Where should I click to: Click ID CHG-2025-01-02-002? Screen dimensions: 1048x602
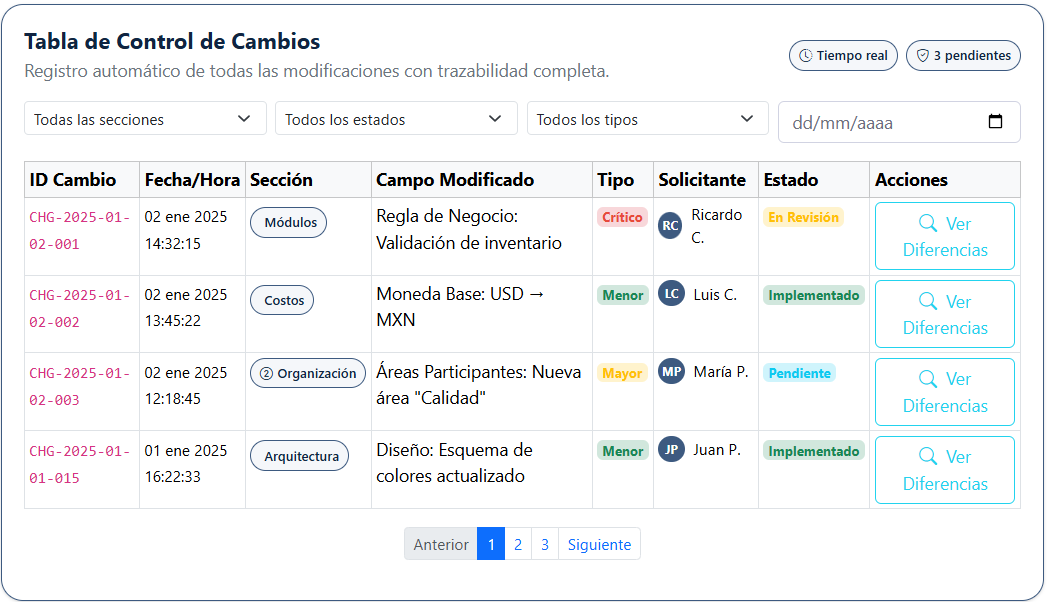coord(80,309)
